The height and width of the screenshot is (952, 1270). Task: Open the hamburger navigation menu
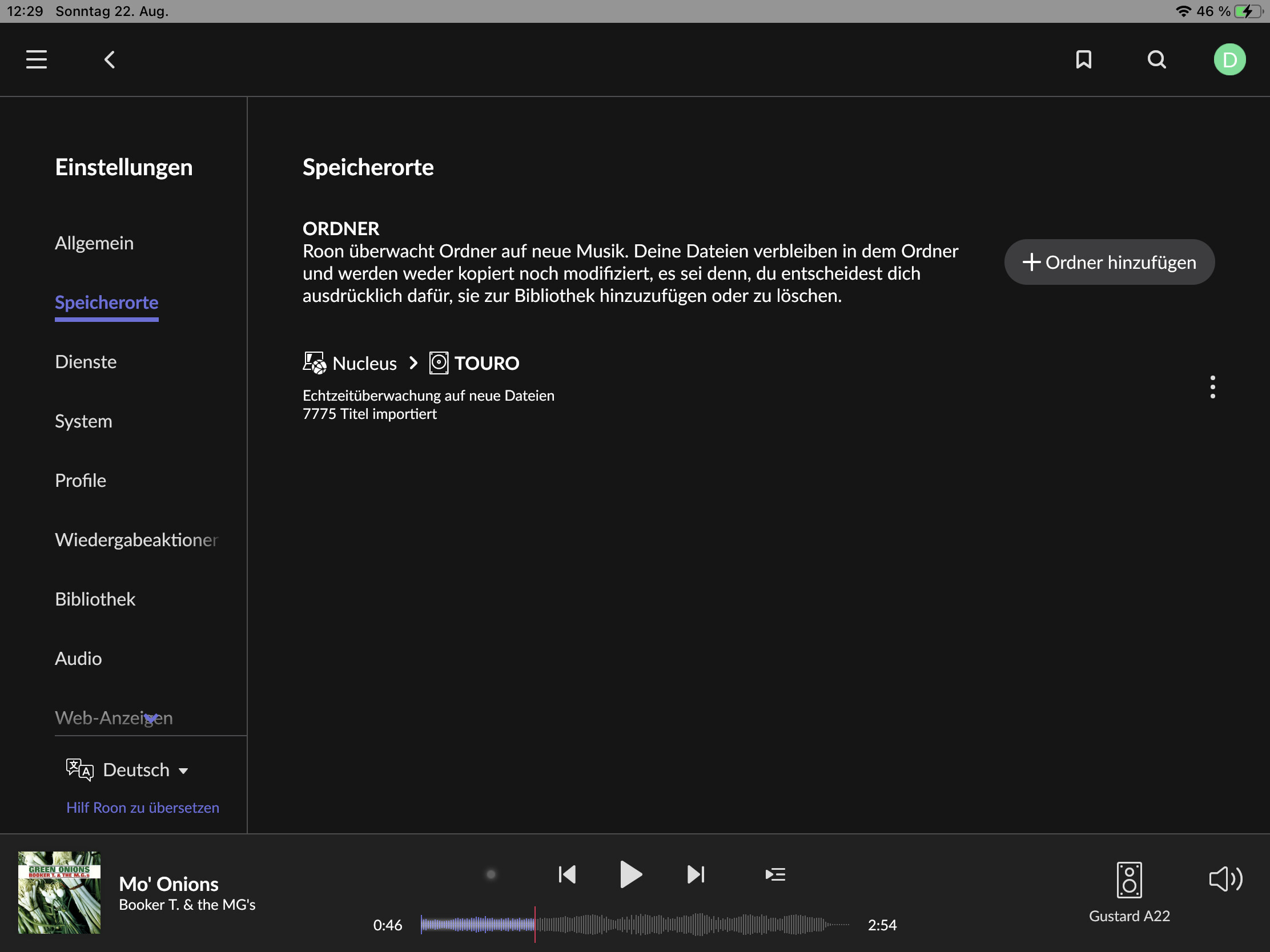pyautogui.click(x=36, y=59)
